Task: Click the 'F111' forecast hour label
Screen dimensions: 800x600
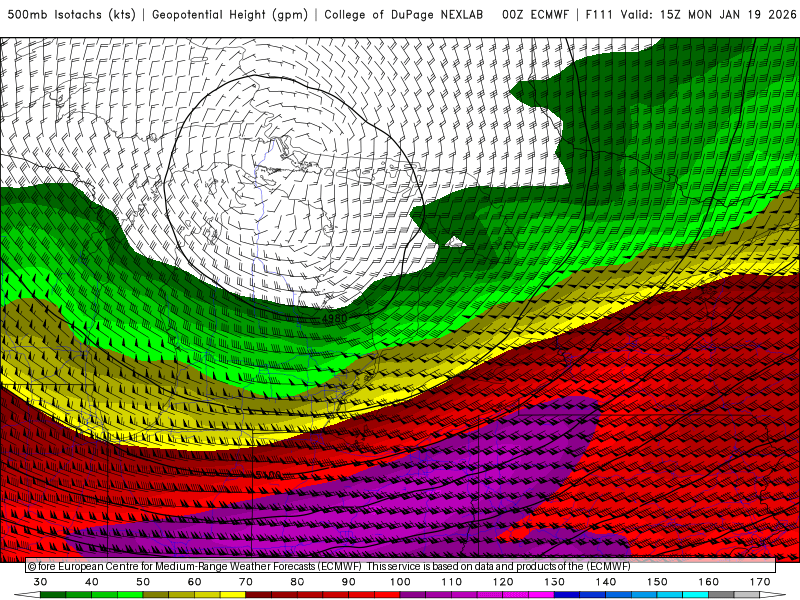Action: pos(598,15)
